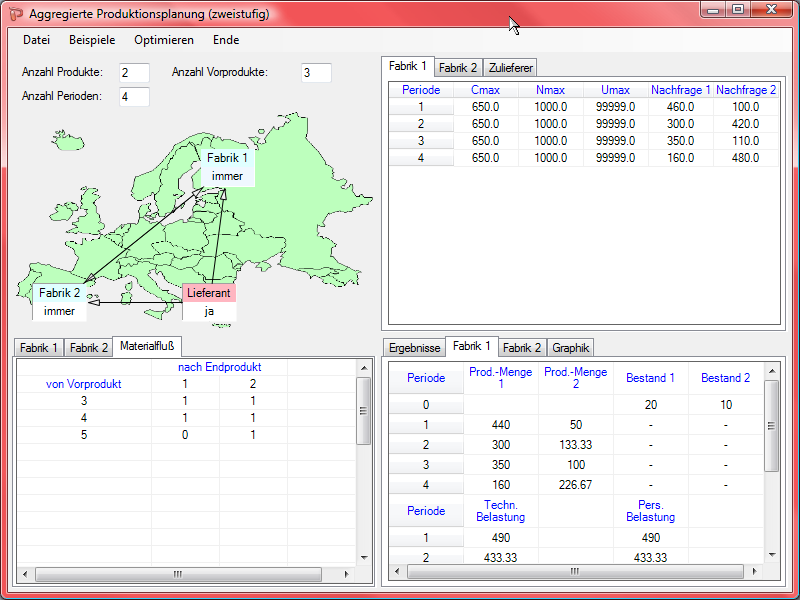800x600 pixels.
Task: Open the Ergebnisse tab
Action: [414, 348]
